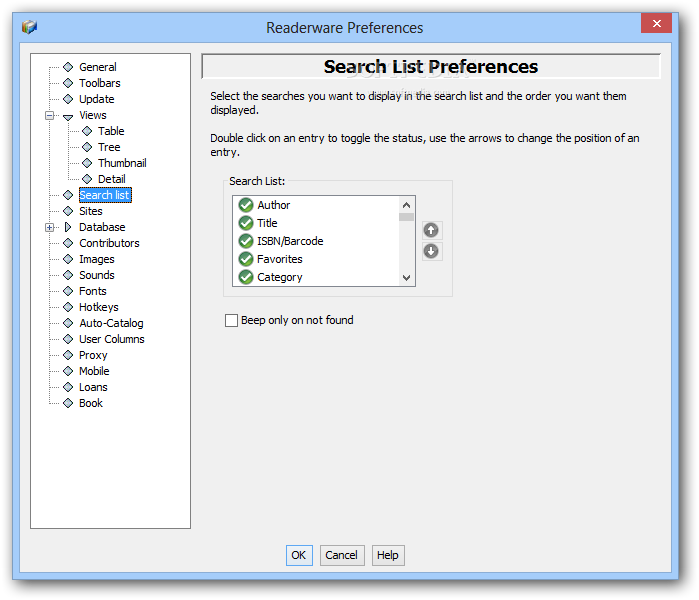Move selected search entry up
The image size is (699, 600).
(x=431, y=230)
